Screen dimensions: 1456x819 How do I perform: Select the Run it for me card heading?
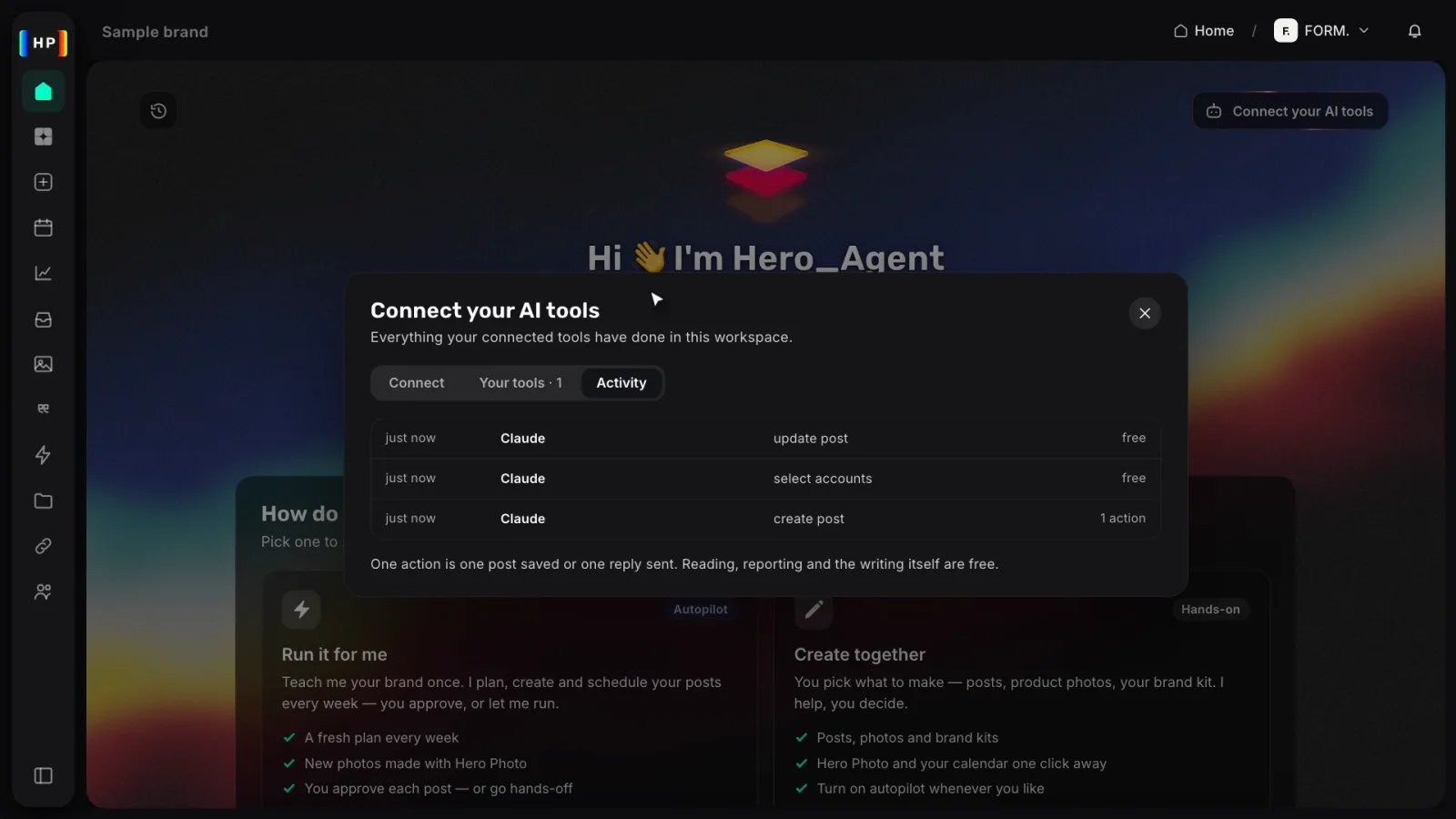(x=334, y=654)
